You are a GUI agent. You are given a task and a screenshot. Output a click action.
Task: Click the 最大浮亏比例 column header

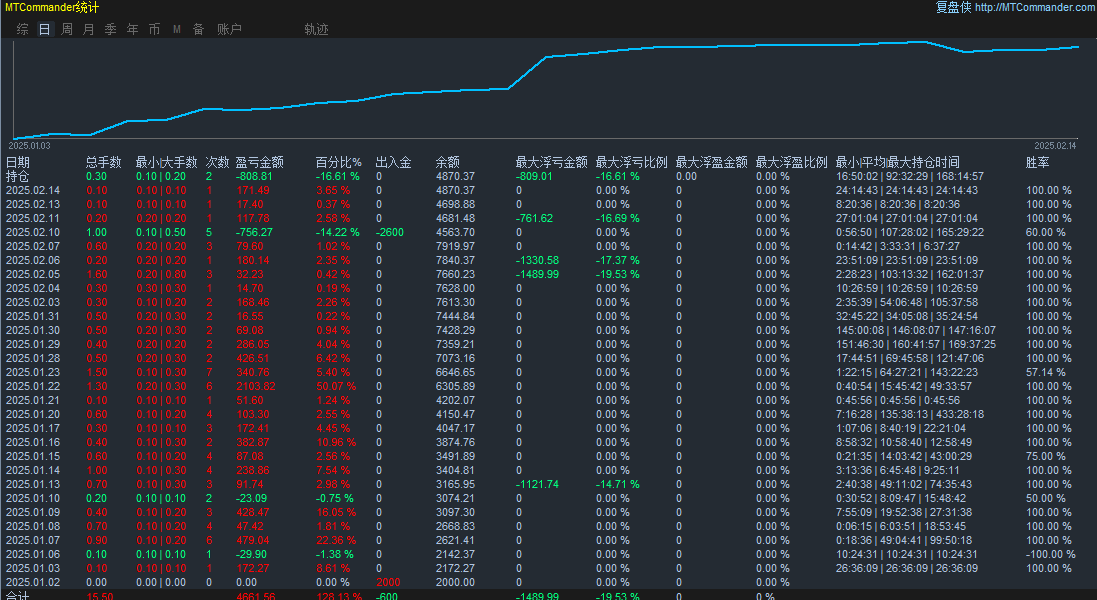[632, 162]
